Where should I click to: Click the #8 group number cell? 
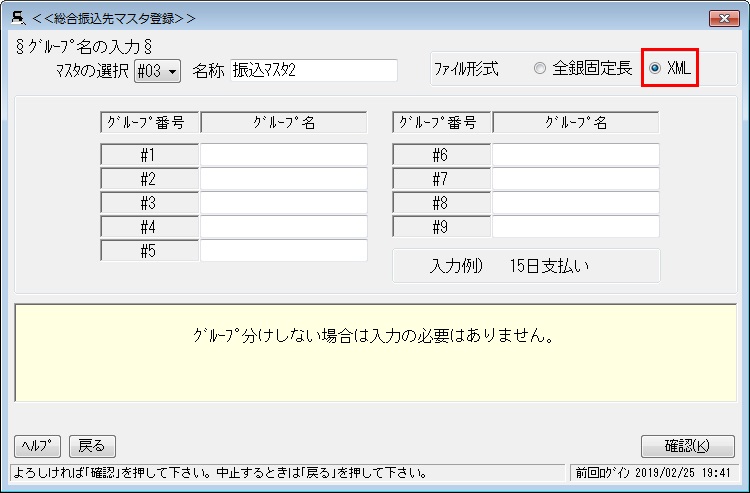[441, 202]
